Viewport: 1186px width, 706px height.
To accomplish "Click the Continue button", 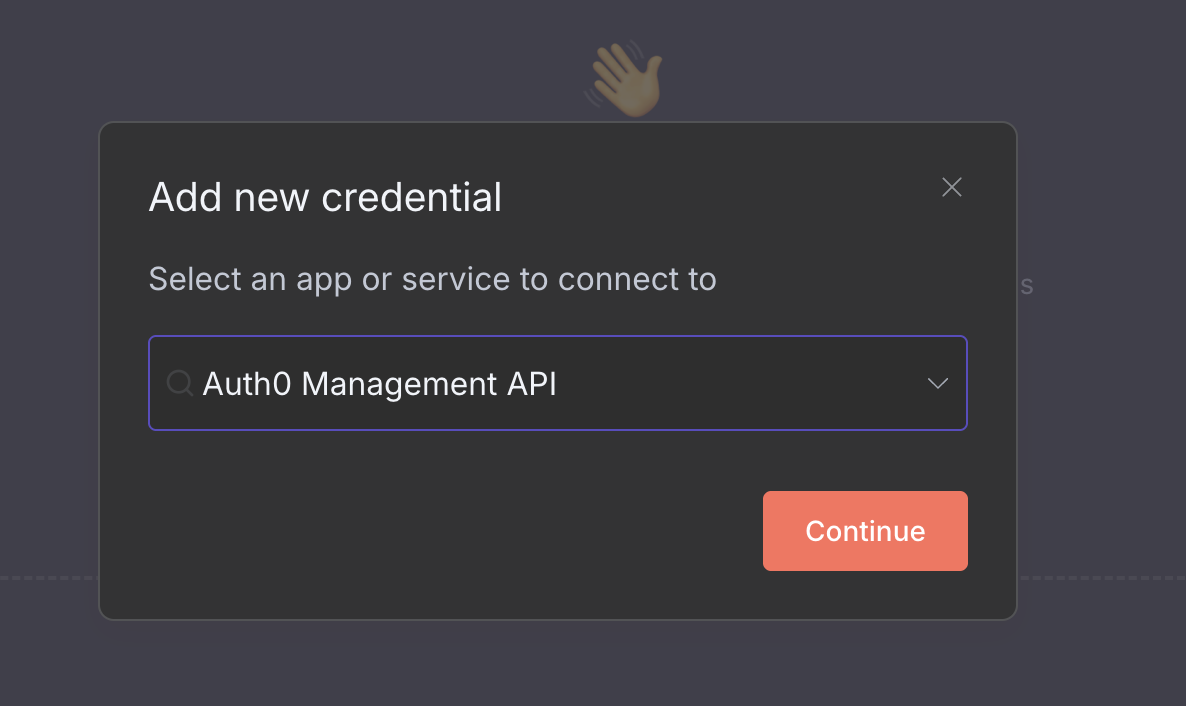I will [864, 531].
